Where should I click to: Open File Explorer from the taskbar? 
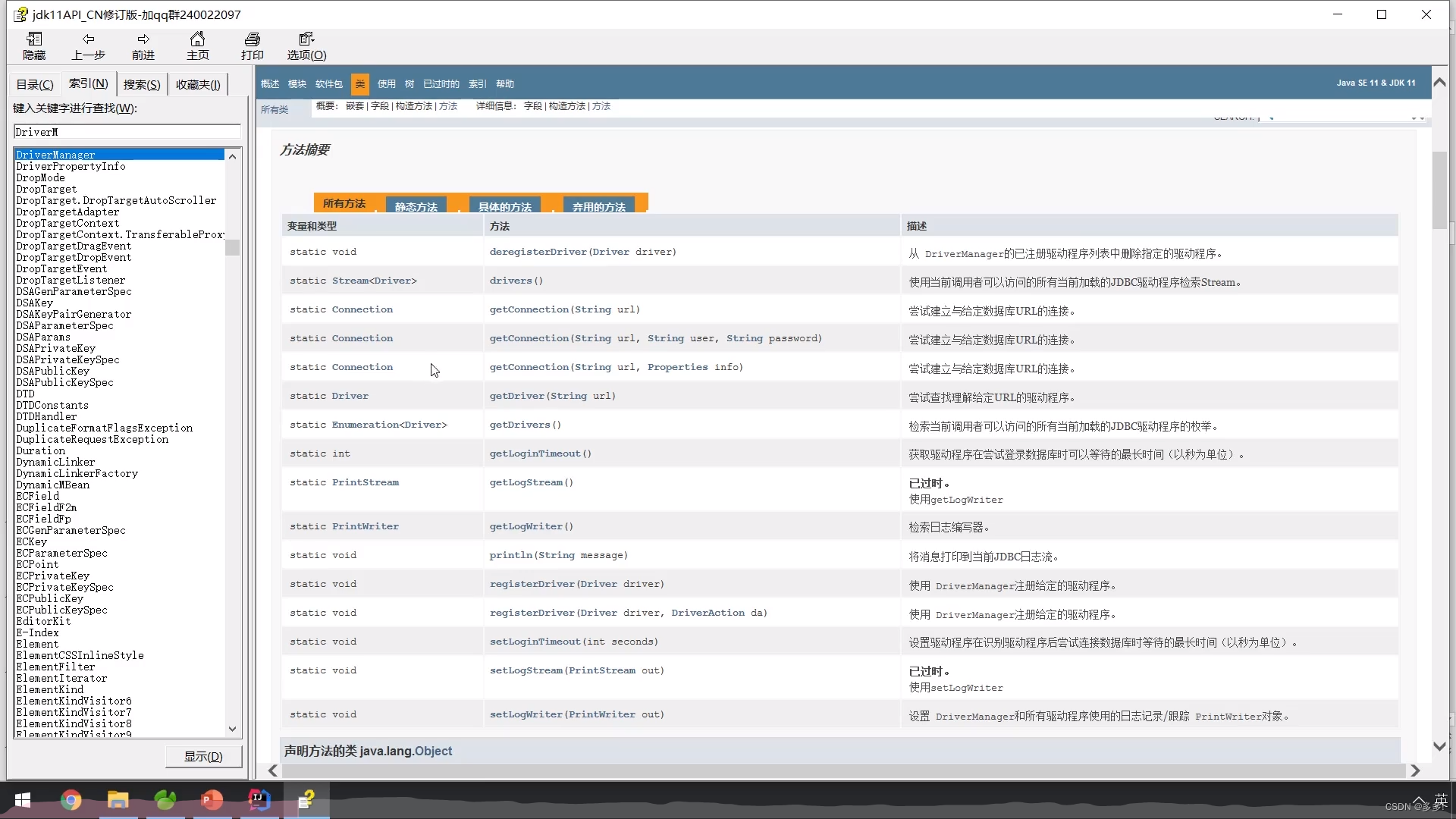pyautogui.click(x=117, y=800)
